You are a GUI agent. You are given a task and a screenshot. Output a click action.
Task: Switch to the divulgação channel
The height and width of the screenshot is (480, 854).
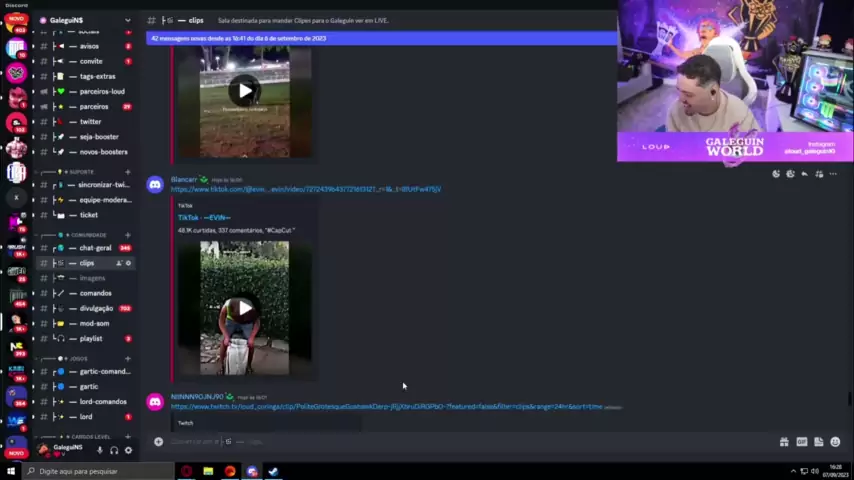click(96, 308)
